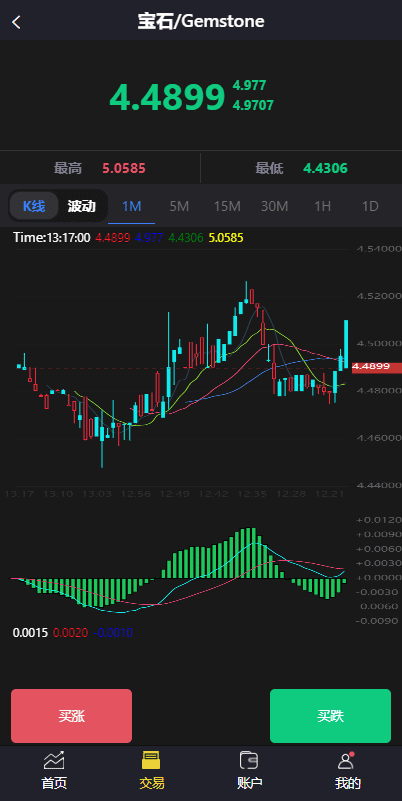Select the 15M timeframe tab
Screen dimensions: 402x801
(x=227, y=206)
